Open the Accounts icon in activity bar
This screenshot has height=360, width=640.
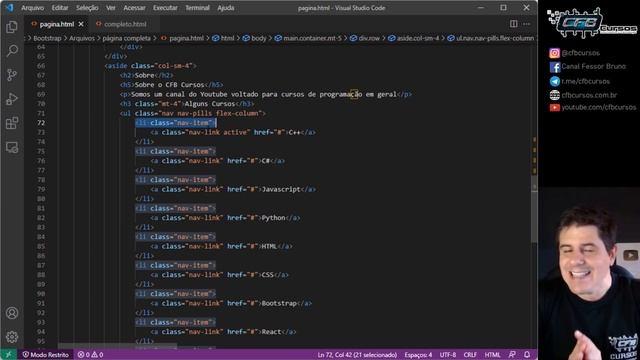point(12,313)
